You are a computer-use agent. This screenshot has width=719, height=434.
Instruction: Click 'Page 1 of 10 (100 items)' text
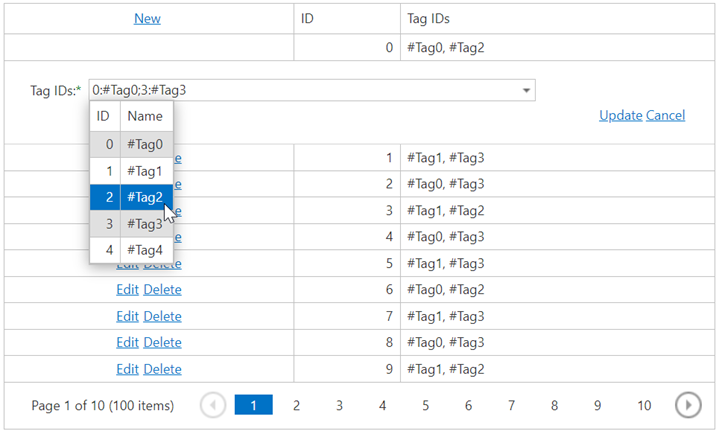pyautogui.click(x=103, y=406)
